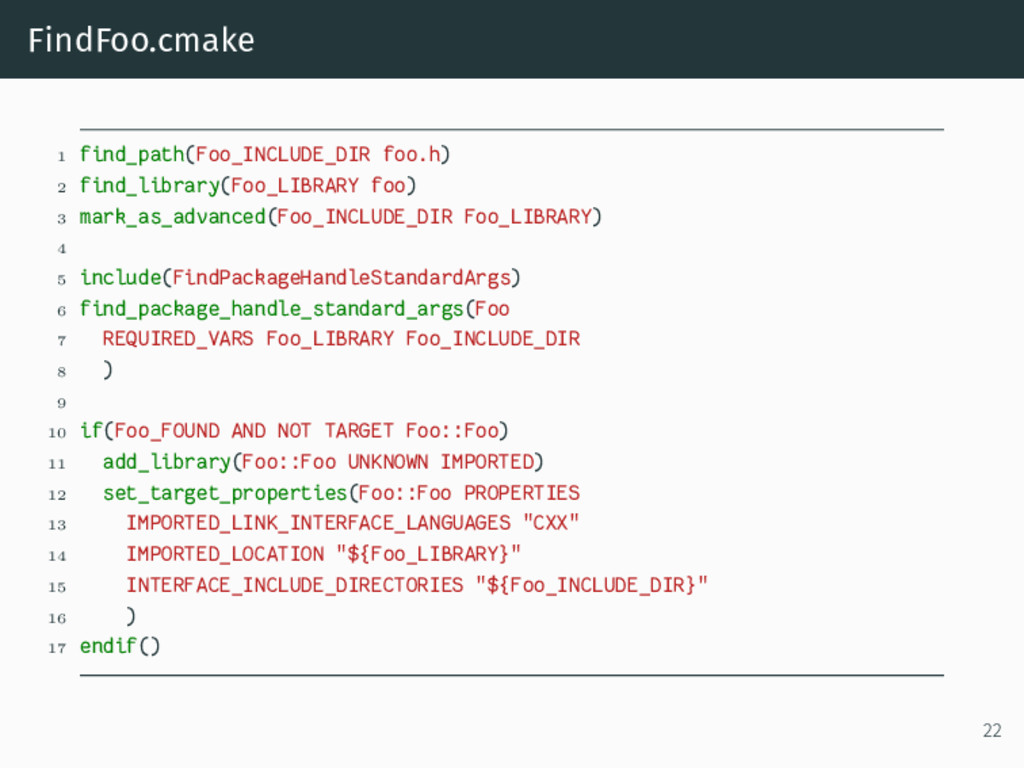Viewport: 1024px width, 768px height.
Task: Click line number 17 in the gutter
Action: tap(57, 648)
